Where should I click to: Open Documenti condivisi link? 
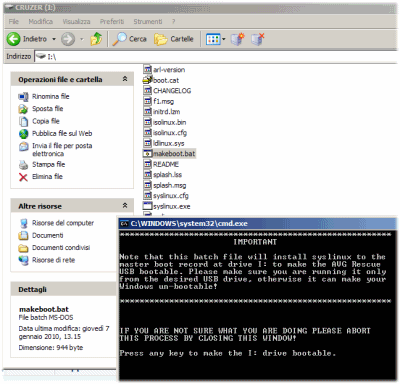pyautogui.click(x=61, y=248)
